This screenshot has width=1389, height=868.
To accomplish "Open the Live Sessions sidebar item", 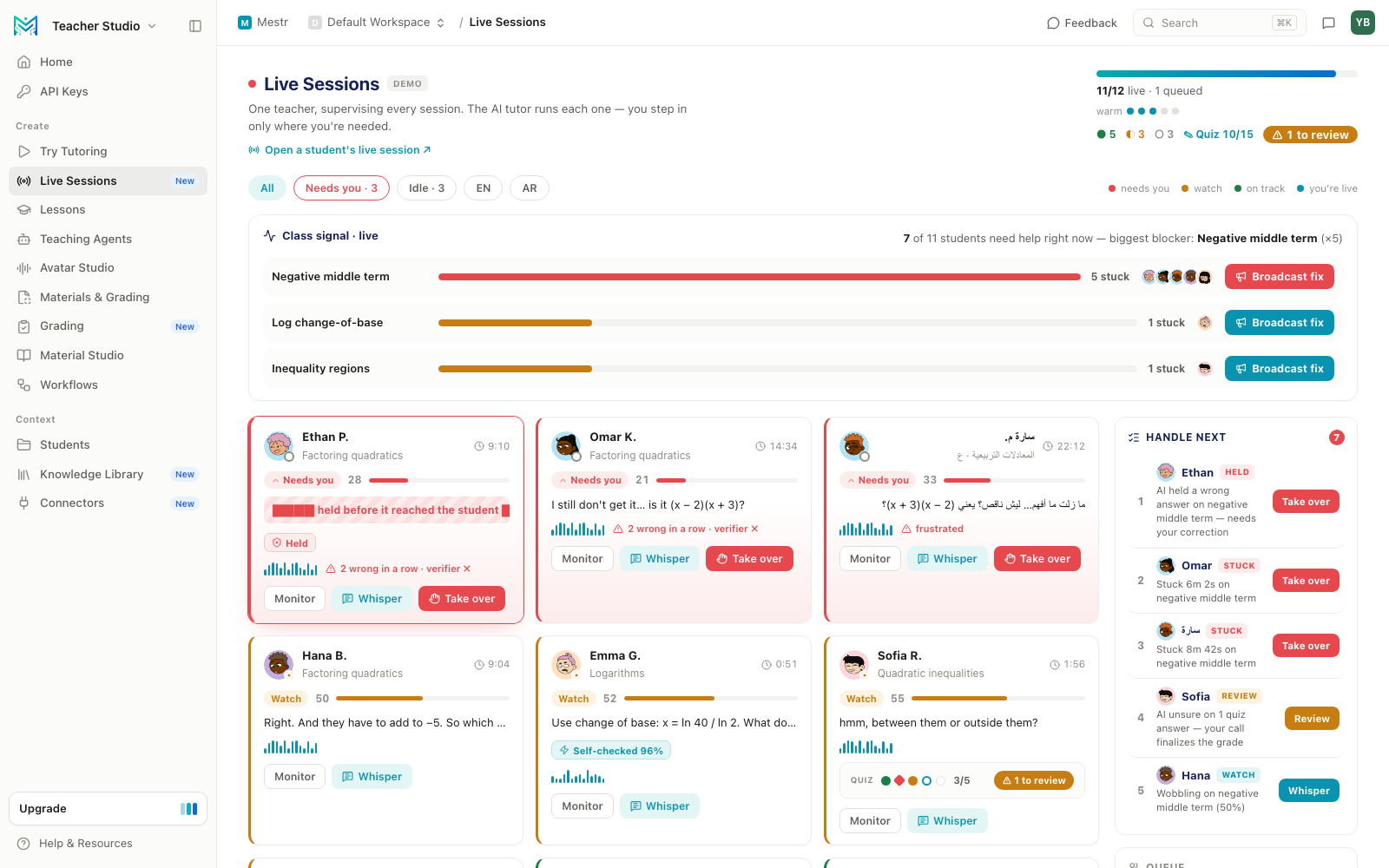I will coord(108,181).
